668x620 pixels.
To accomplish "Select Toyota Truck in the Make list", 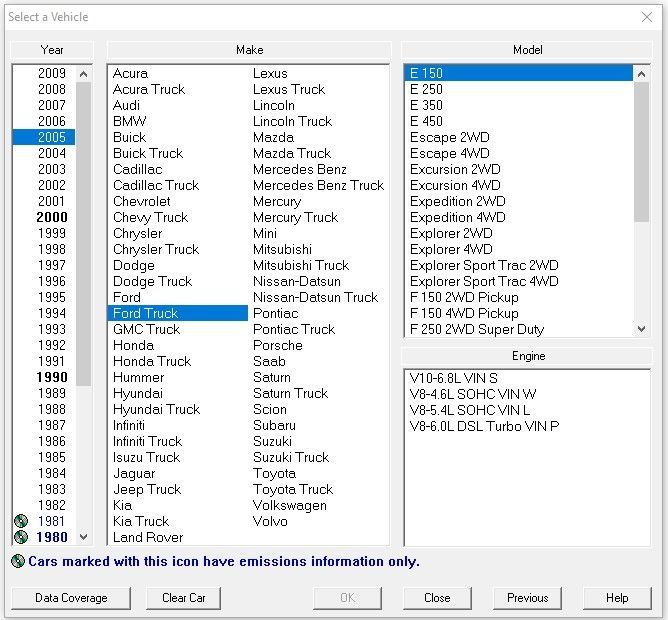I will 293,489.
